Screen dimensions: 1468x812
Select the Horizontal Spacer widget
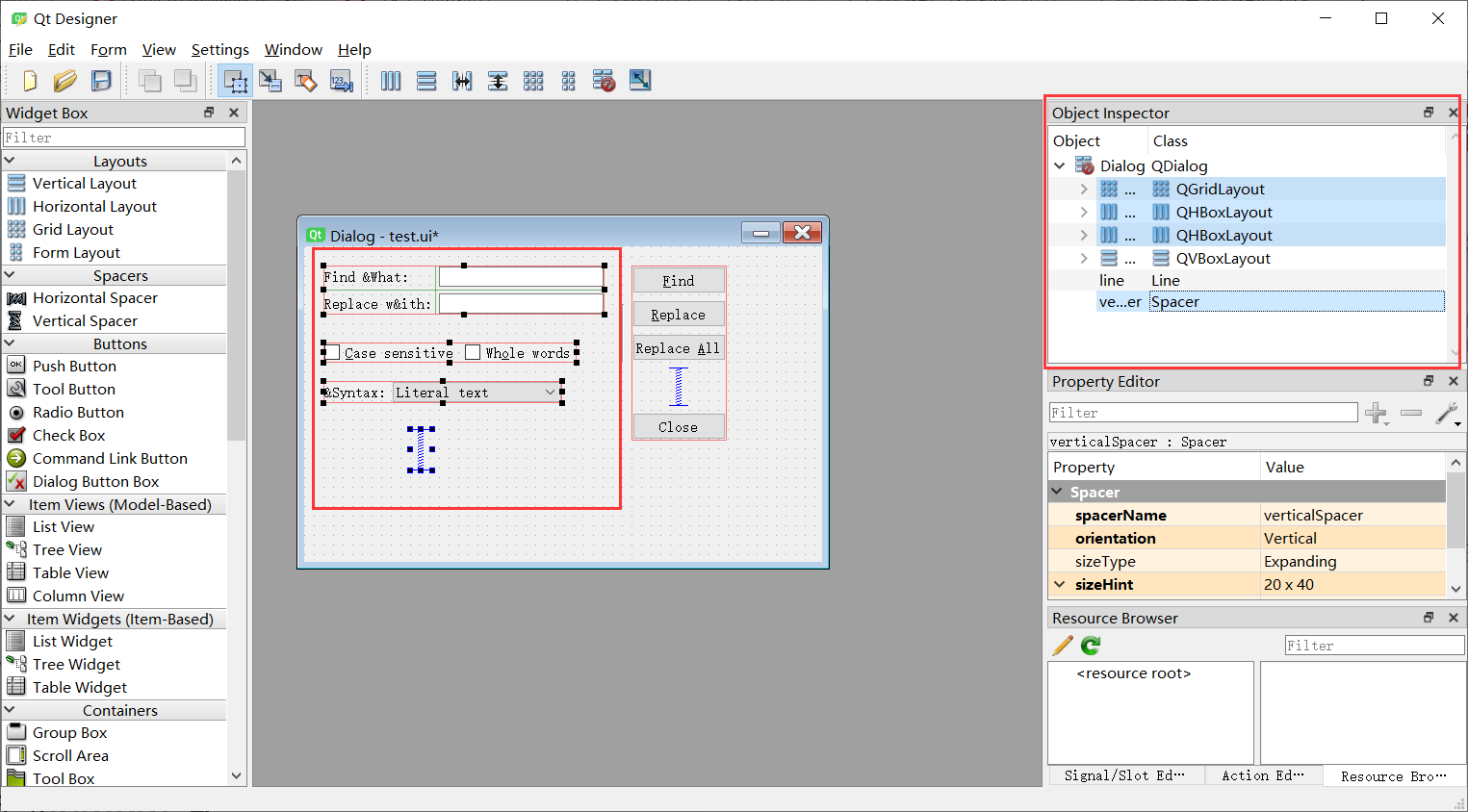point(94,297)
